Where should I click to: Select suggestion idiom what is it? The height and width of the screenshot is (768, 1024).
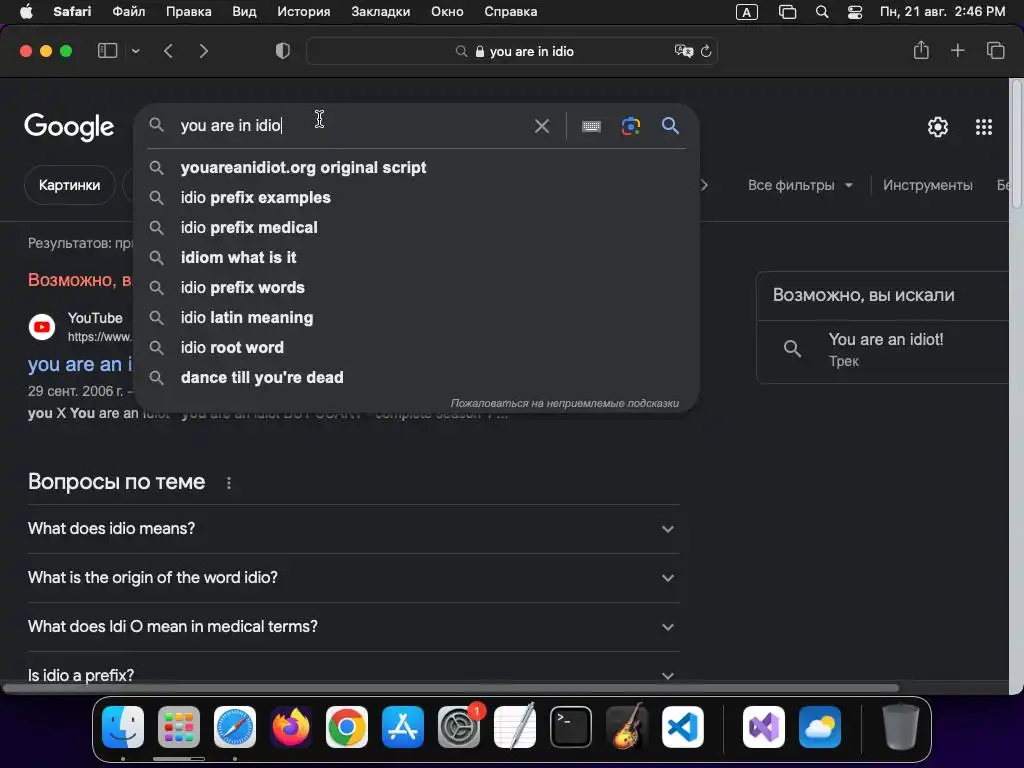point(417,257)
